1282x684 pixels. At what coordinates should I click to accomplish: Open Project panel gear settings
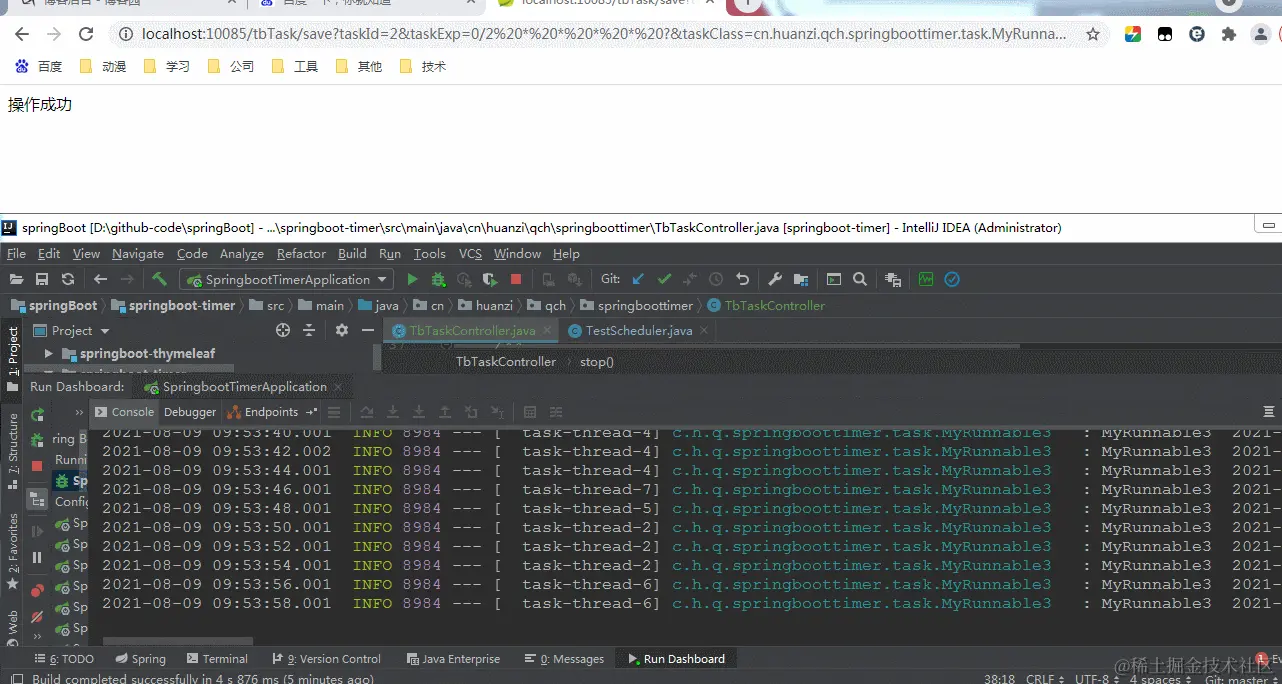342,330
